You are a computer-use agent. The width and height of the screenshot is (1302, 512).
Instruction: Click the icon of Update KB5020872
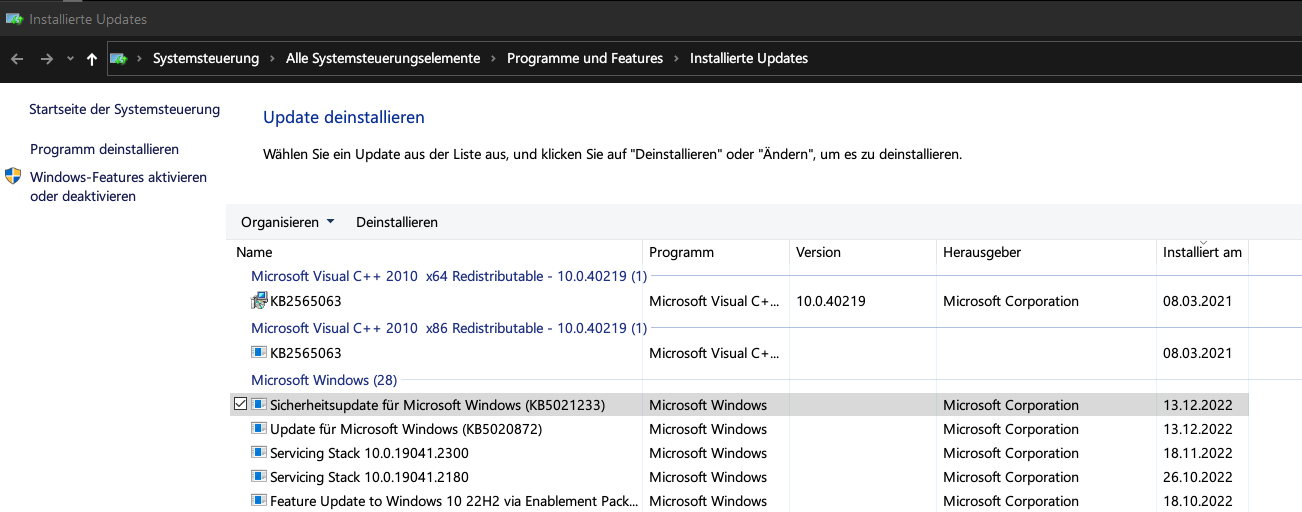coord(260,429)
